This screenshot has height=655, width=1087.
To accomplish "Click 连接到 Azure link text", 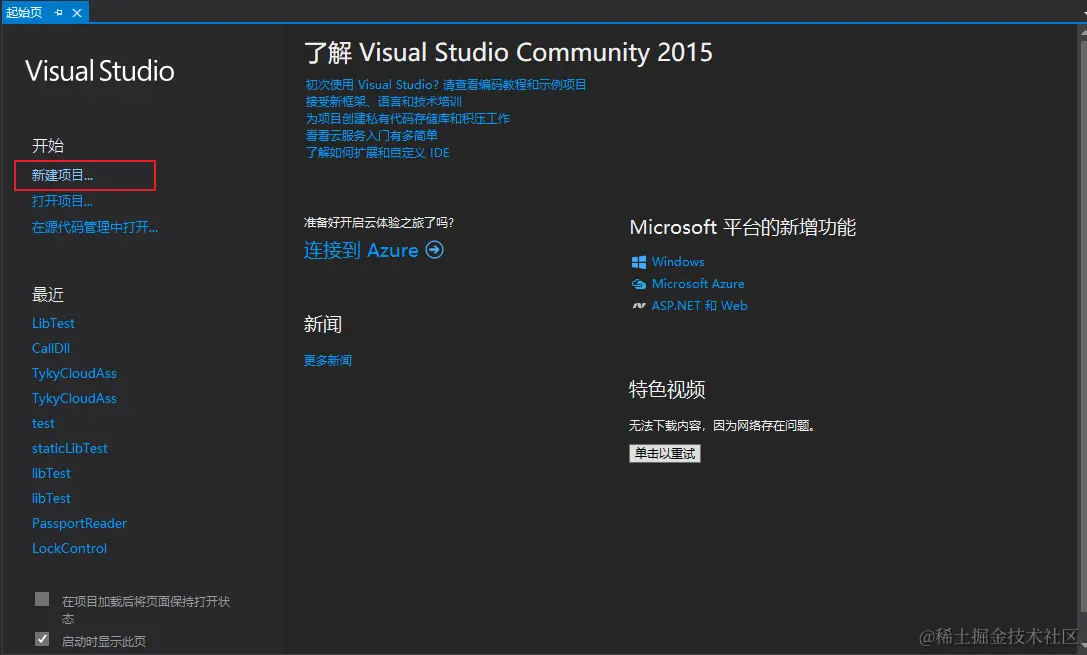I will [x=361, y=250].
